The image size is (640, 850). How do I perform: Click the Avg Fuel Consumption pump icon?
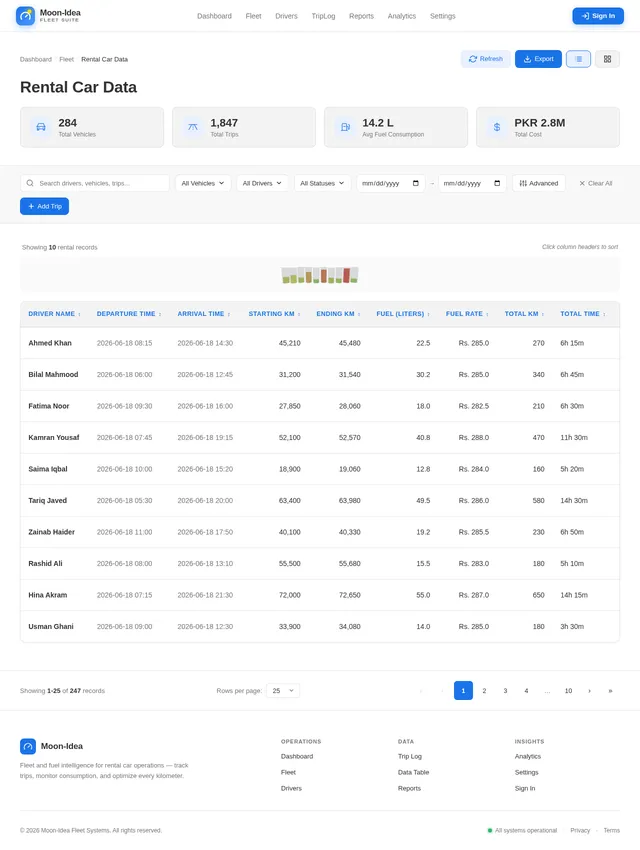pos(345,127)
